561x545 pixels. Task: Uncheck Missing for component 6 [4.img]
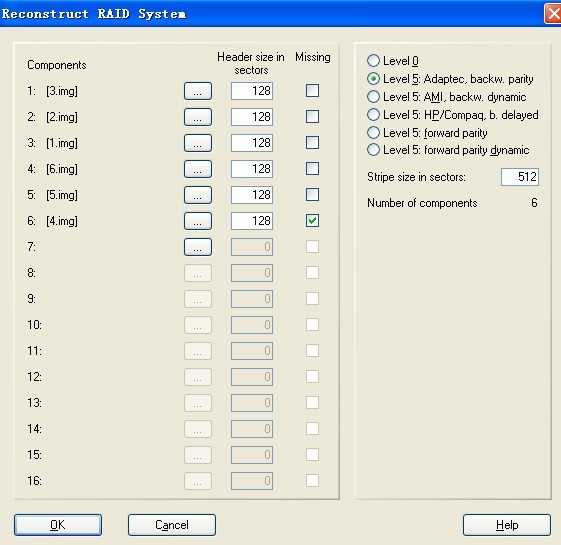click(x=312, y=220)
